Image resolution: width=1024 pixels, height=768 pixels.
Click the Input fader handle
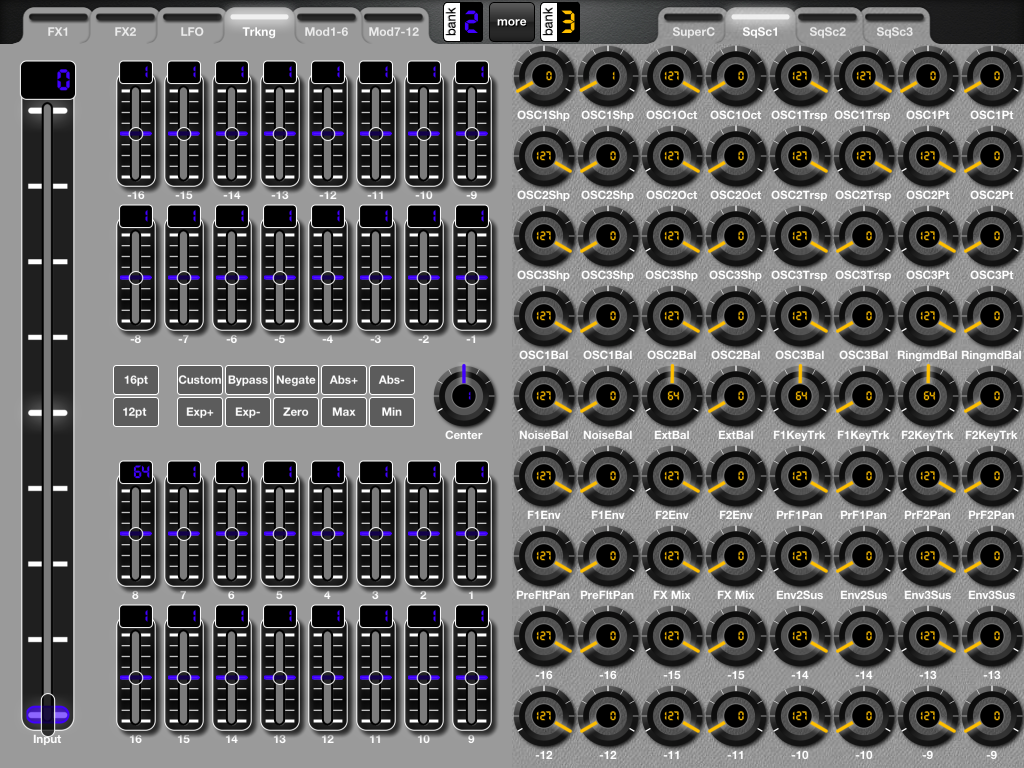[x=47, y=714]
